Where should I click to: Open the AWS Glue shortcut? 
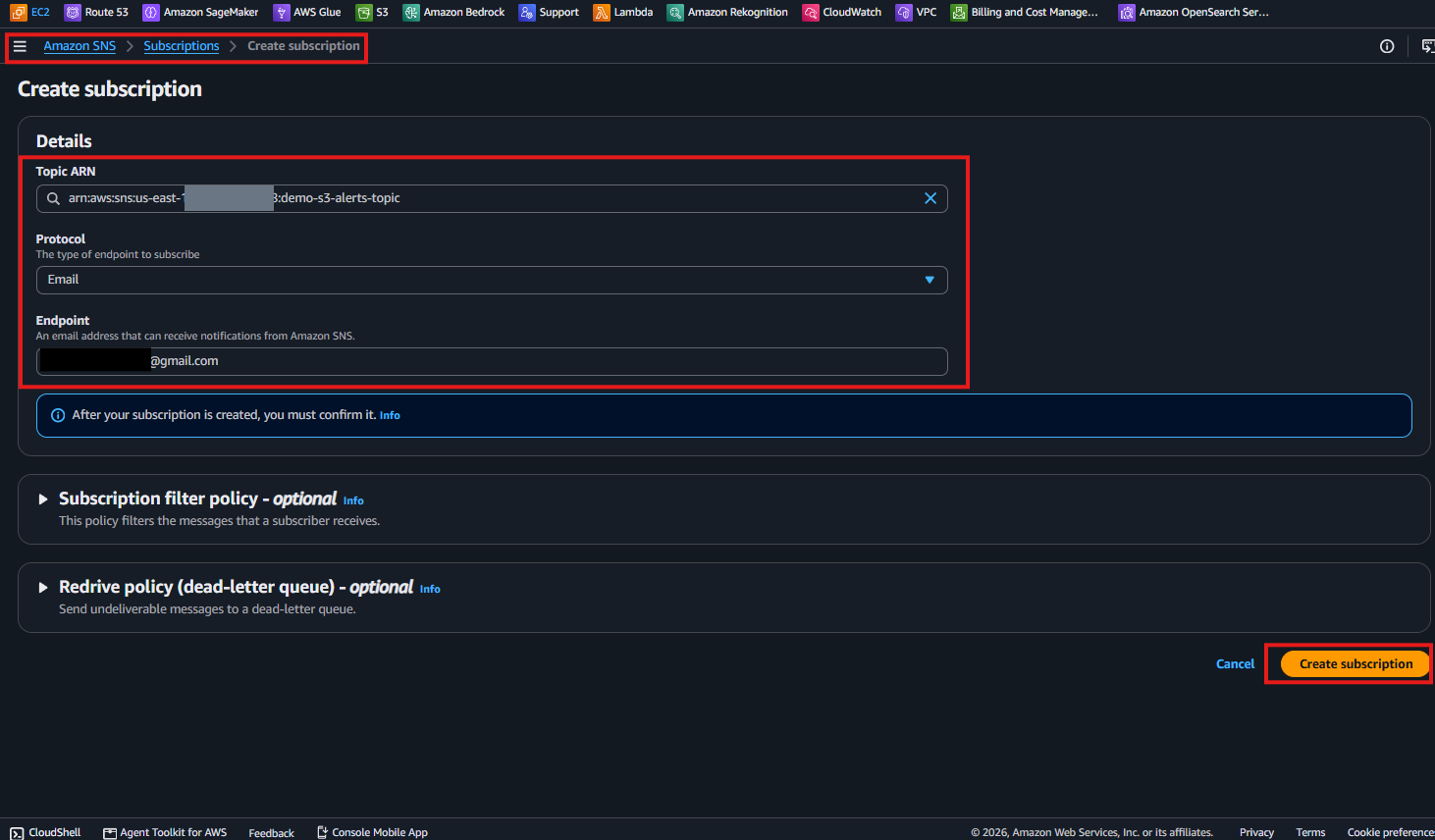click(307, 12)
